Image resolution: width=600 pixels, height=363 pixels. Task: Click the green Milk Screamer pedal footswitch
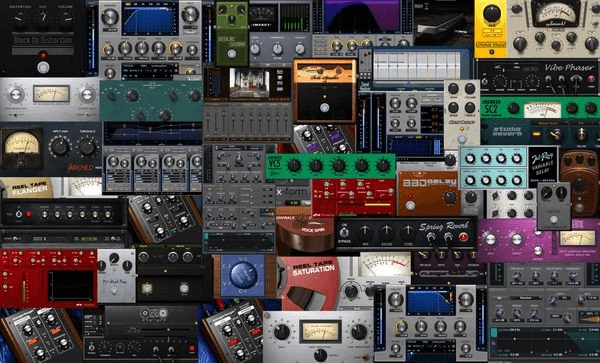[232, 54]
